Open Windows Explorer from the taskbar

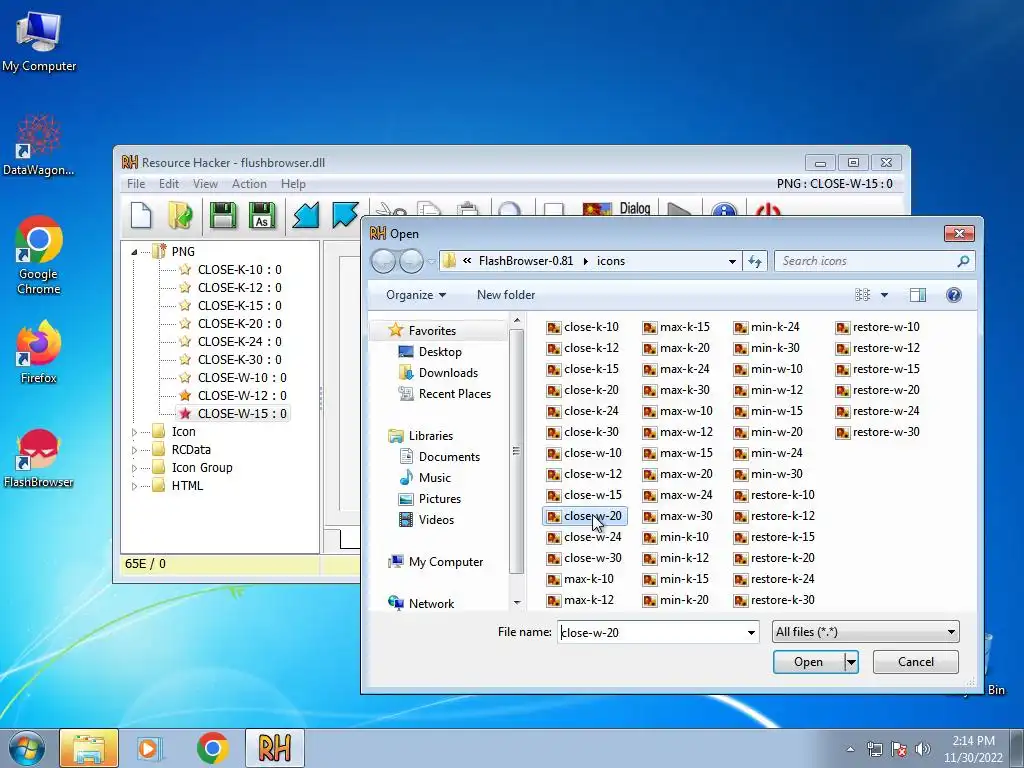click(89, 748)
